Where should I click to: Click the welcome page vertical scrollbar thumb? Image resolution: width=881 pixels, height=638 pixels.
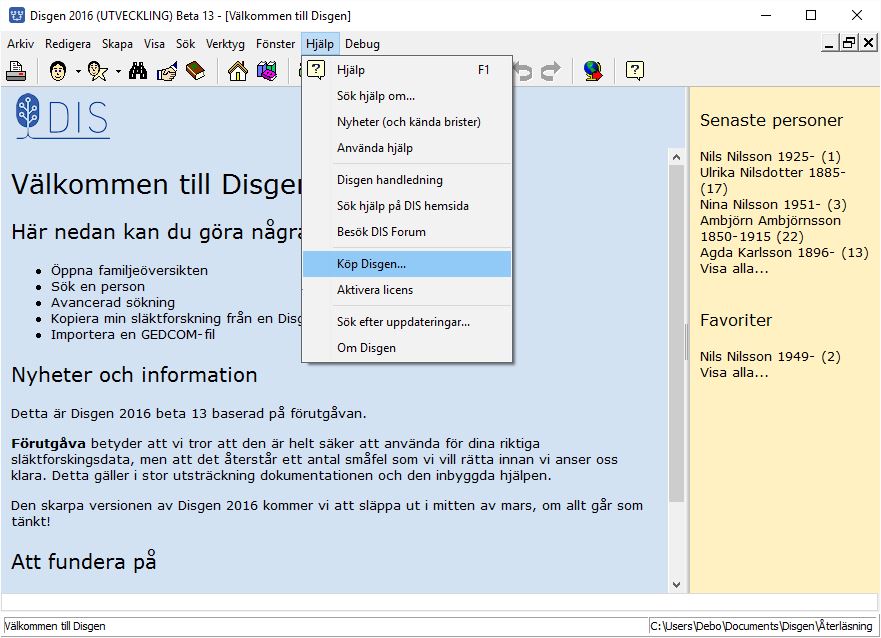pyautogui.click(x=676, y=334)
